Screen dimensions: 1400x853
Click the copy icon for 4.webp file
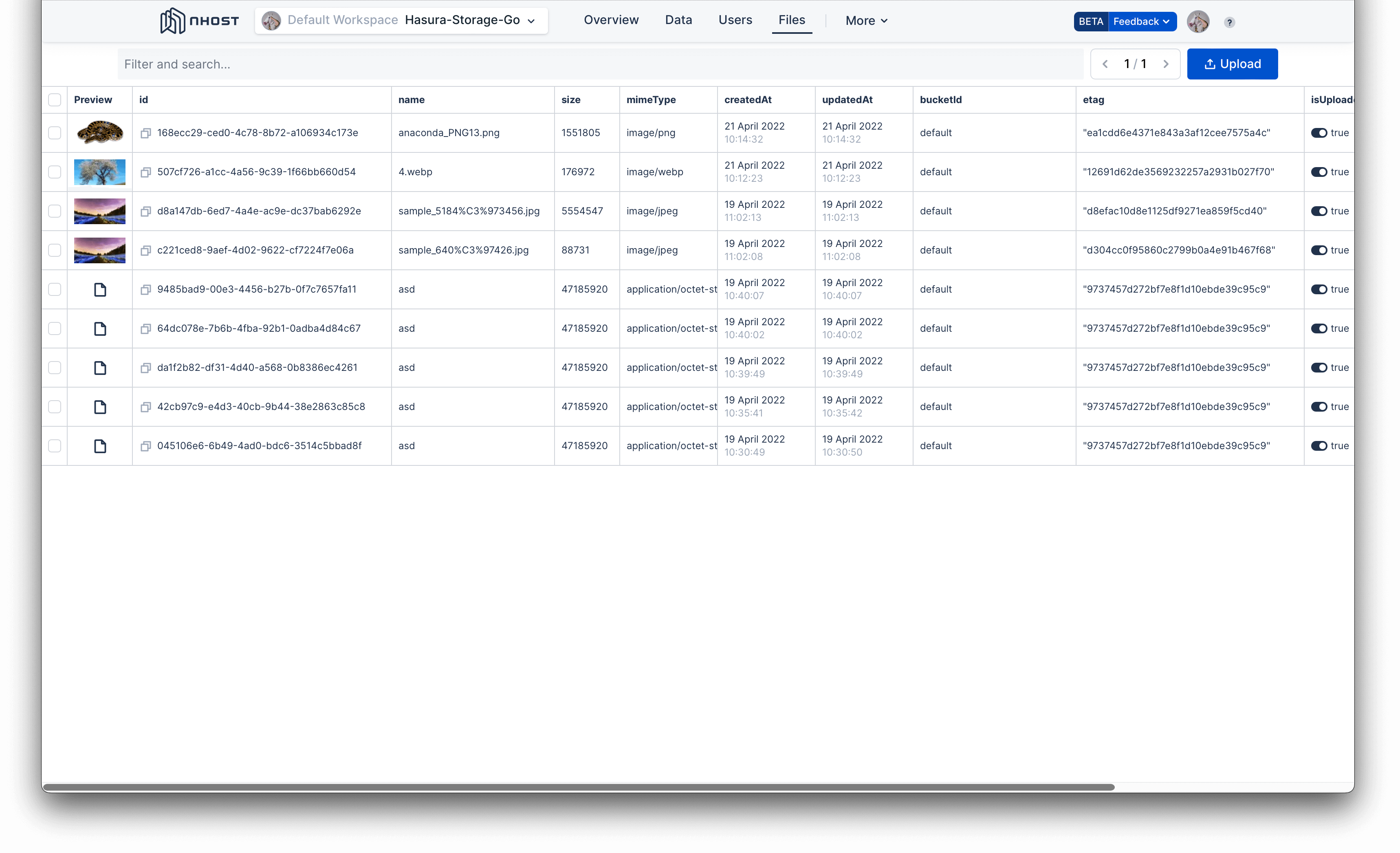coord(146,172)
